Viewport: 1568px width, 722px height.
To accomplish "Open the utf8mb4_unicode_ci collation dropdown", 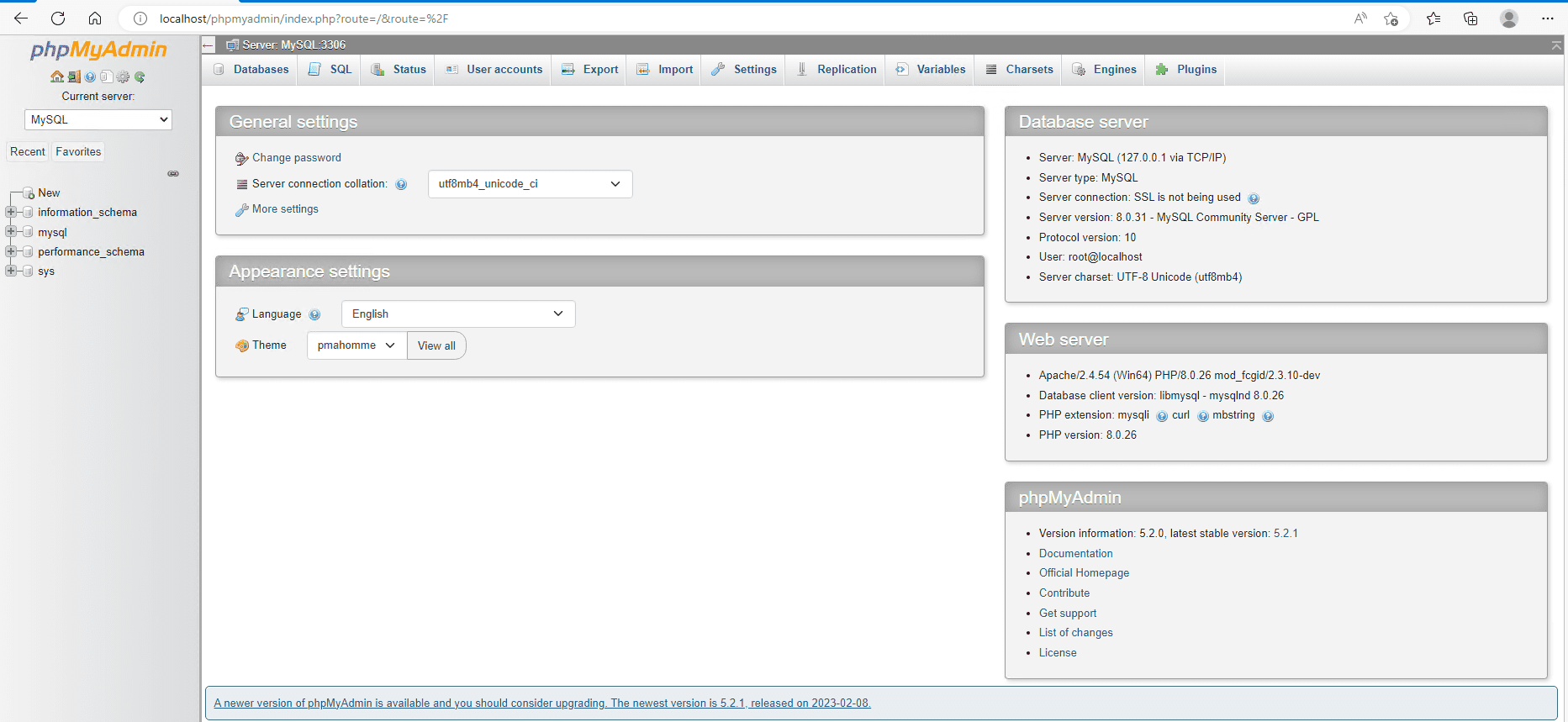I will [530, 184].
